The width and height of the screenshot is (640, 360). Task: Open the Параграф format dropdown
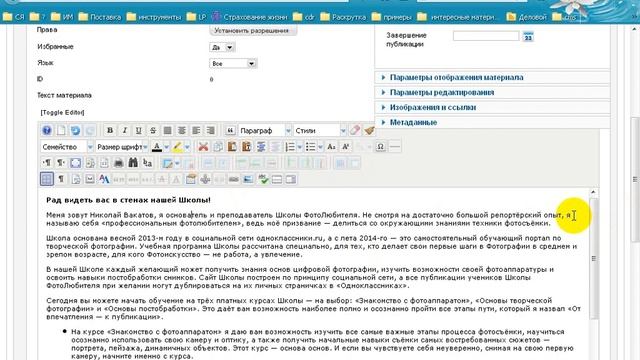pos(265,131)
